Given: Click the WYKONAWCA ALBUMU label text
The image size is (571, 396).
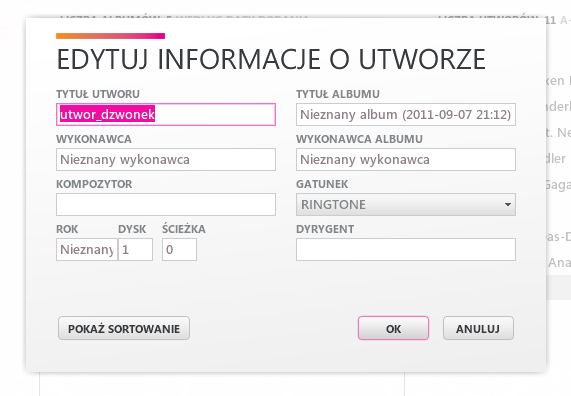Looking at the screenshot, I should (x=359, y=139).
